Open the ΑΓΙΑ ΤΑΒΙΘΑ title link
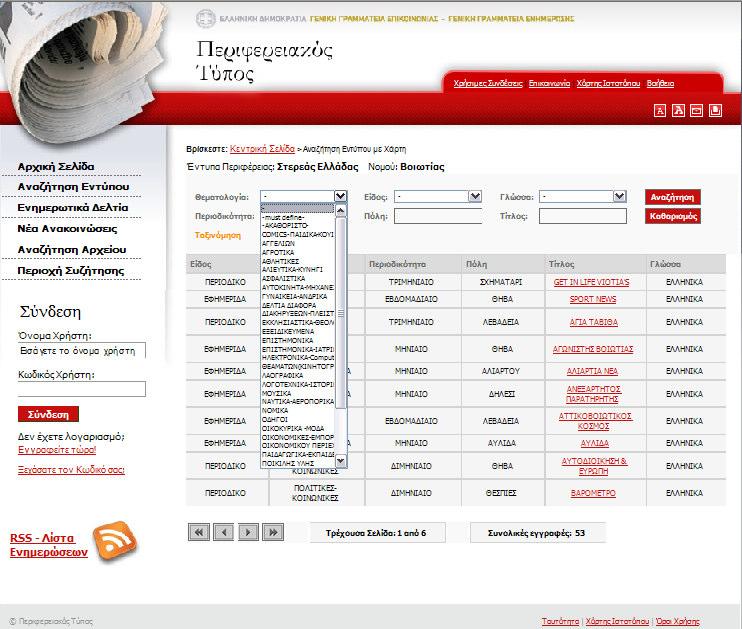 [x=593, y=322]
